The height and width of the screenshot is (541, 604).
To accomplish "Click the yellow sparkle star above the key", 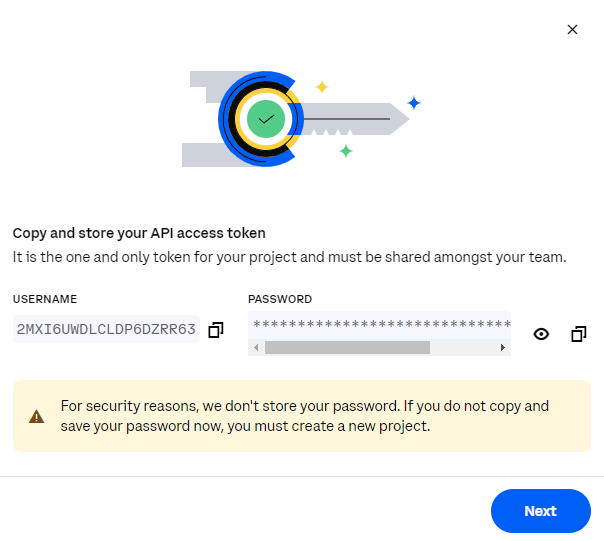I will 322,87.
